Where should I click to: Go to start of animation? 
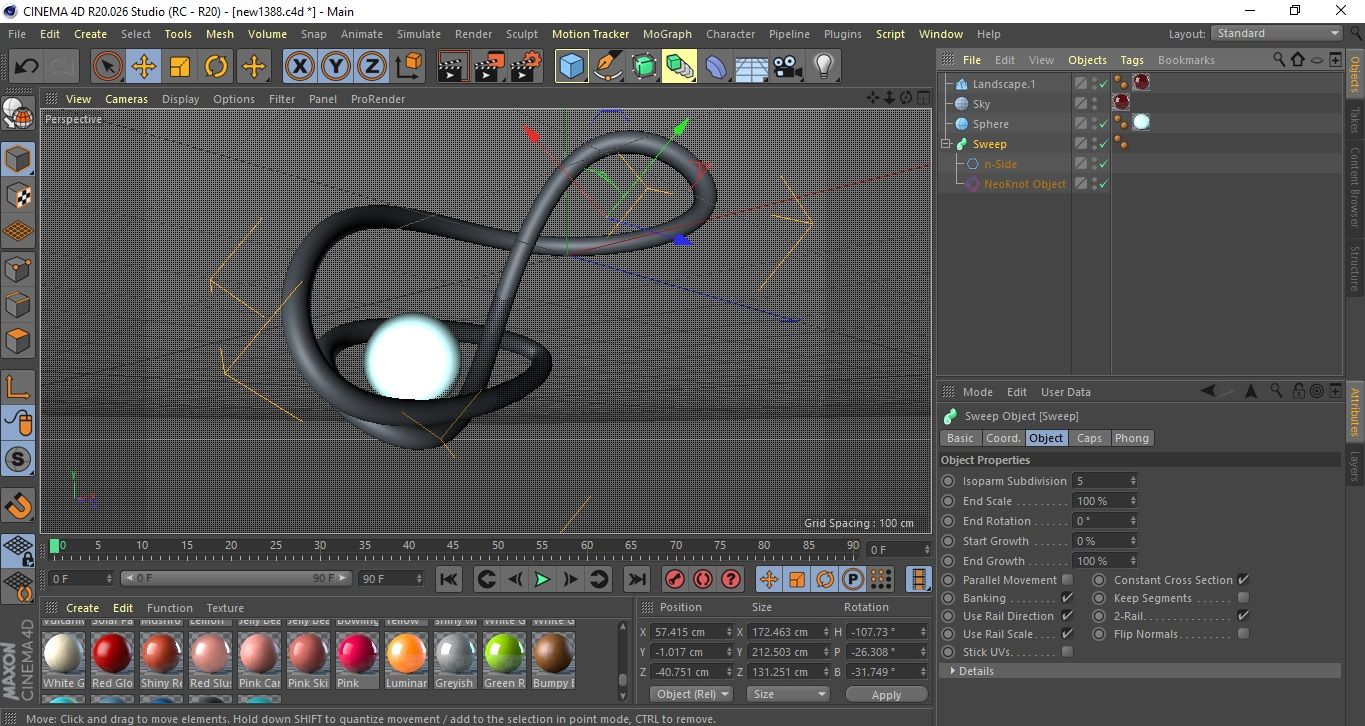[449, 579]
